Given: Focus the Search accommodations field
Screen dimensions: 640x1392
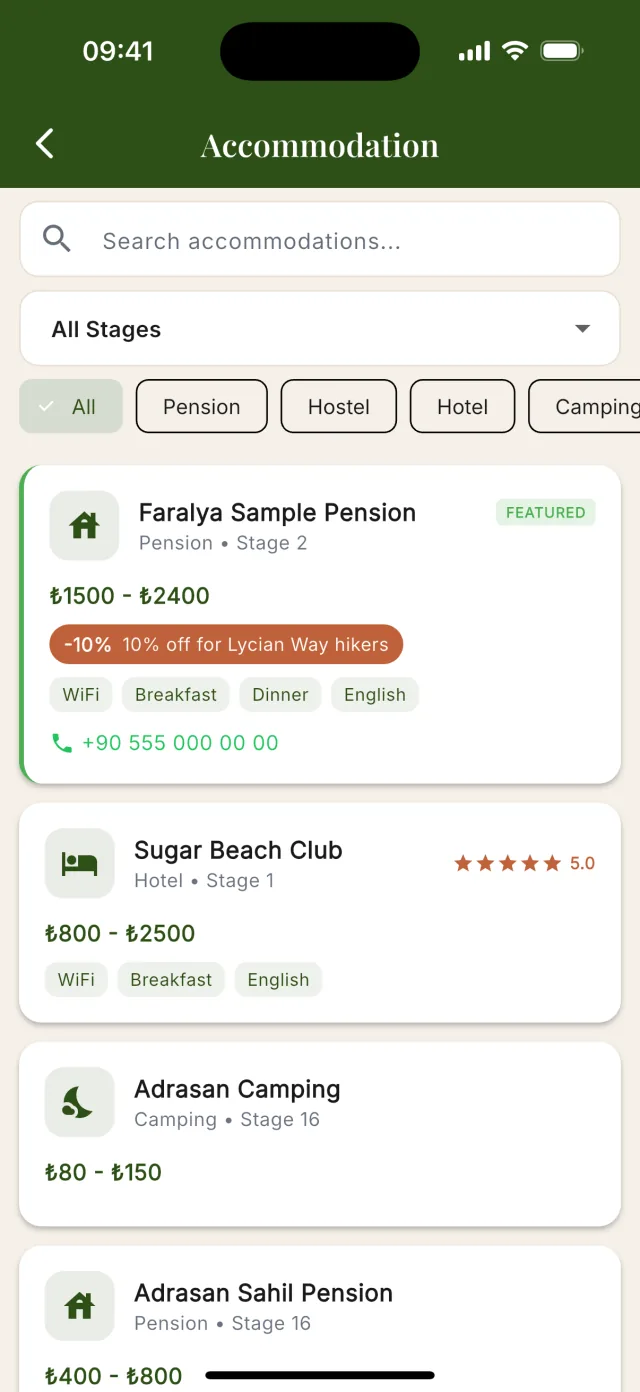Looking at the screenshot, I should point(320,239).
